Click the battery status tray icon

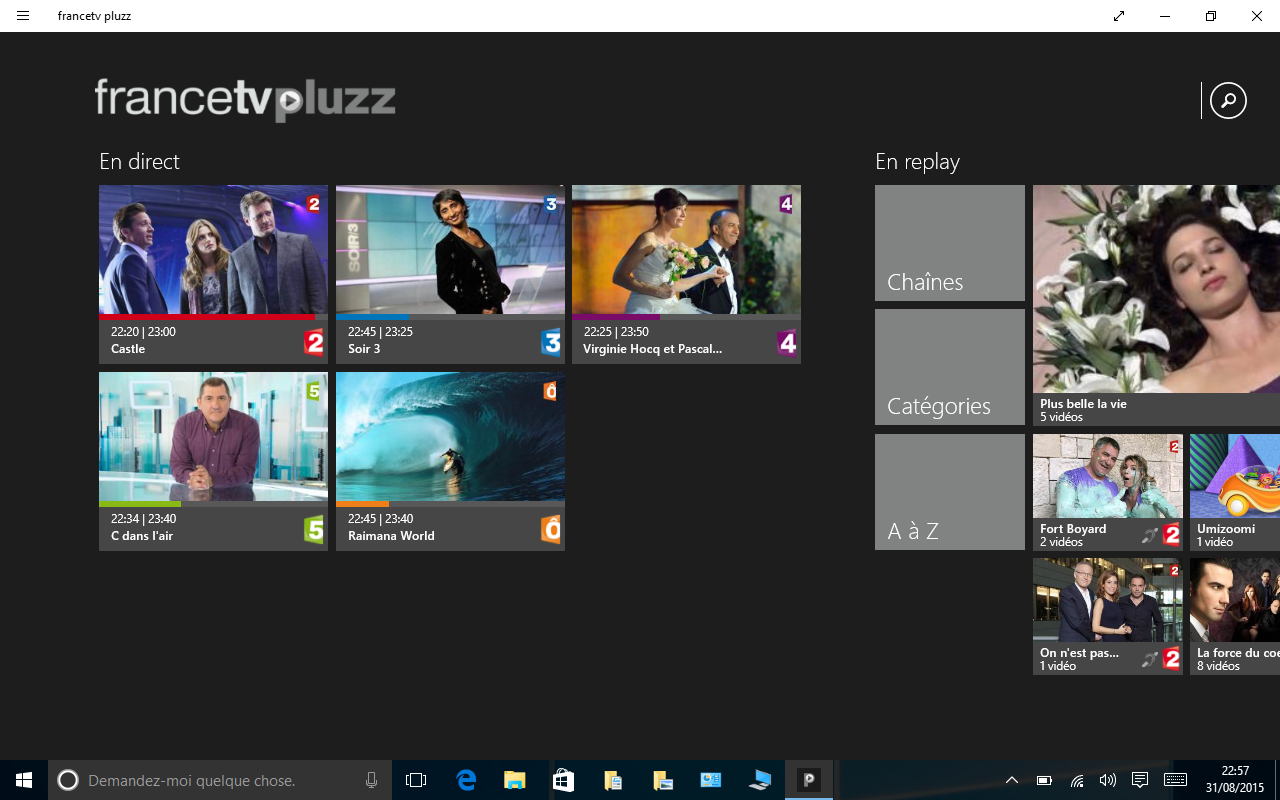(x=1044, y=780)
